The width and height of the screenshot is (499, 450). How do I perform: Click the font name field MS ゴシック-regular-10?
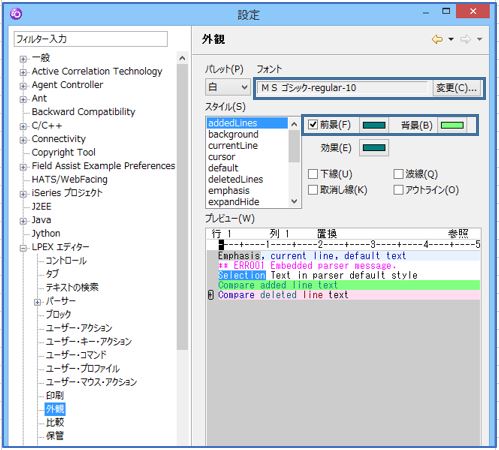344,88
